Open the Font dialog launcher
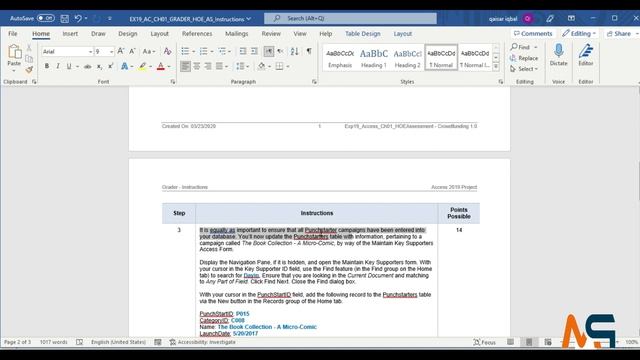This screenshot has width=640, height=360. [x=173, y=82]
